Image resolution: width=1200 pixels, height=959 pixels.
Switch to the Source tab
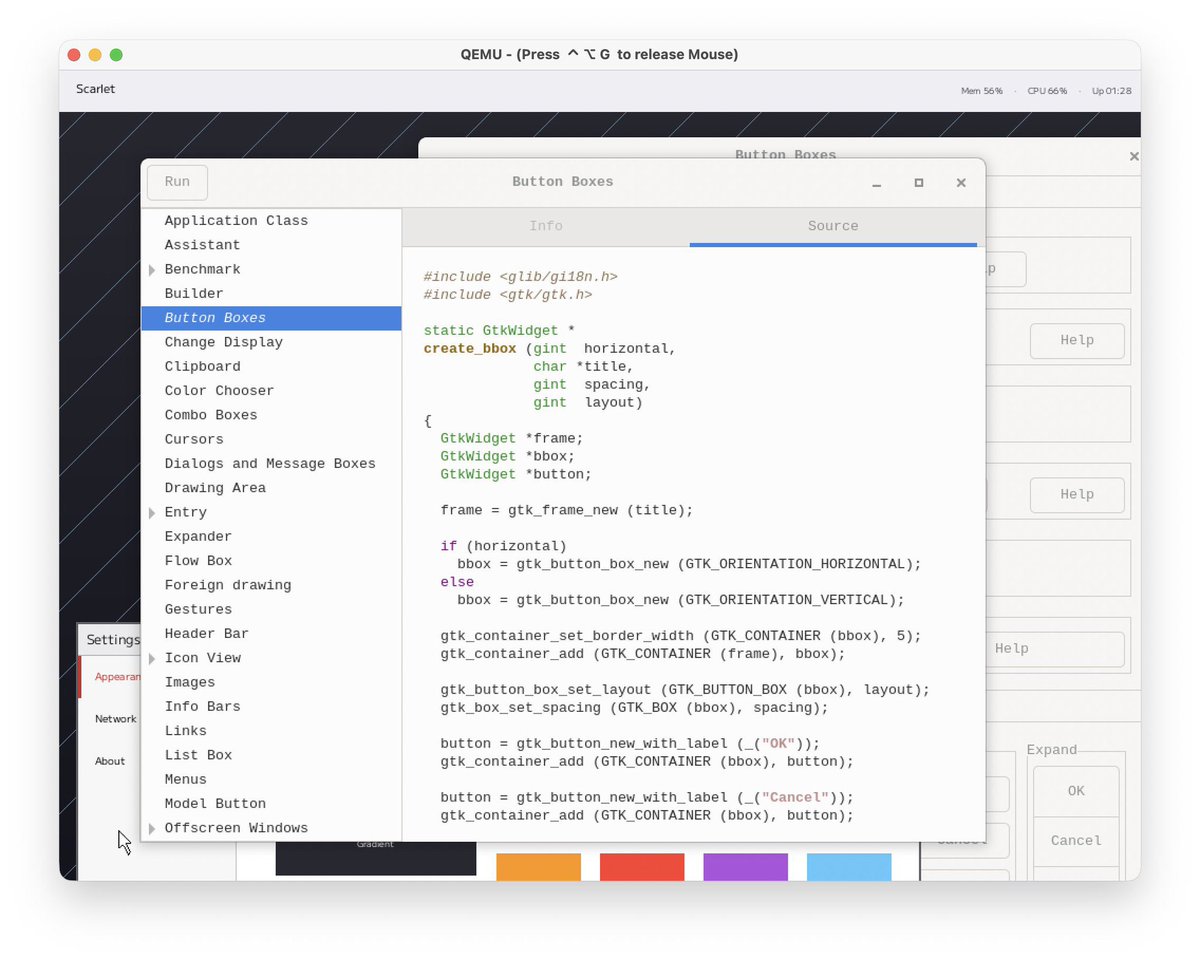pos(833,226)
